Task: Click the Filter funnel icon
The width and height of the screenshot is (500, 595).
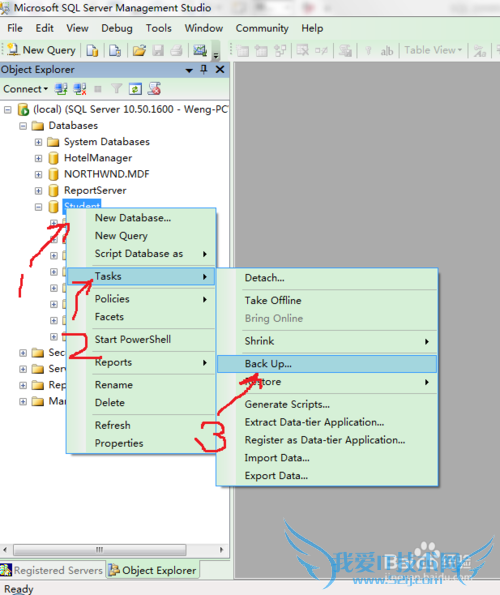Action: tap(116, 89)
